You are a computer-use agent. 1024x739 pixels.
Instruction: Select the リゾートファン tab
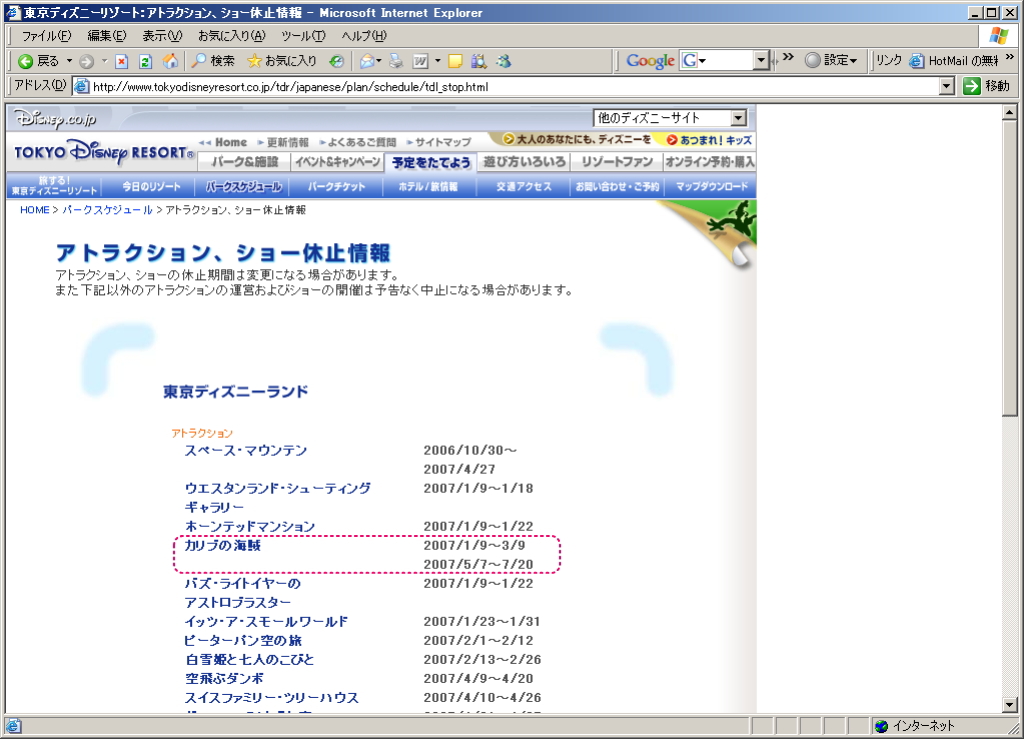coord(617,162)
